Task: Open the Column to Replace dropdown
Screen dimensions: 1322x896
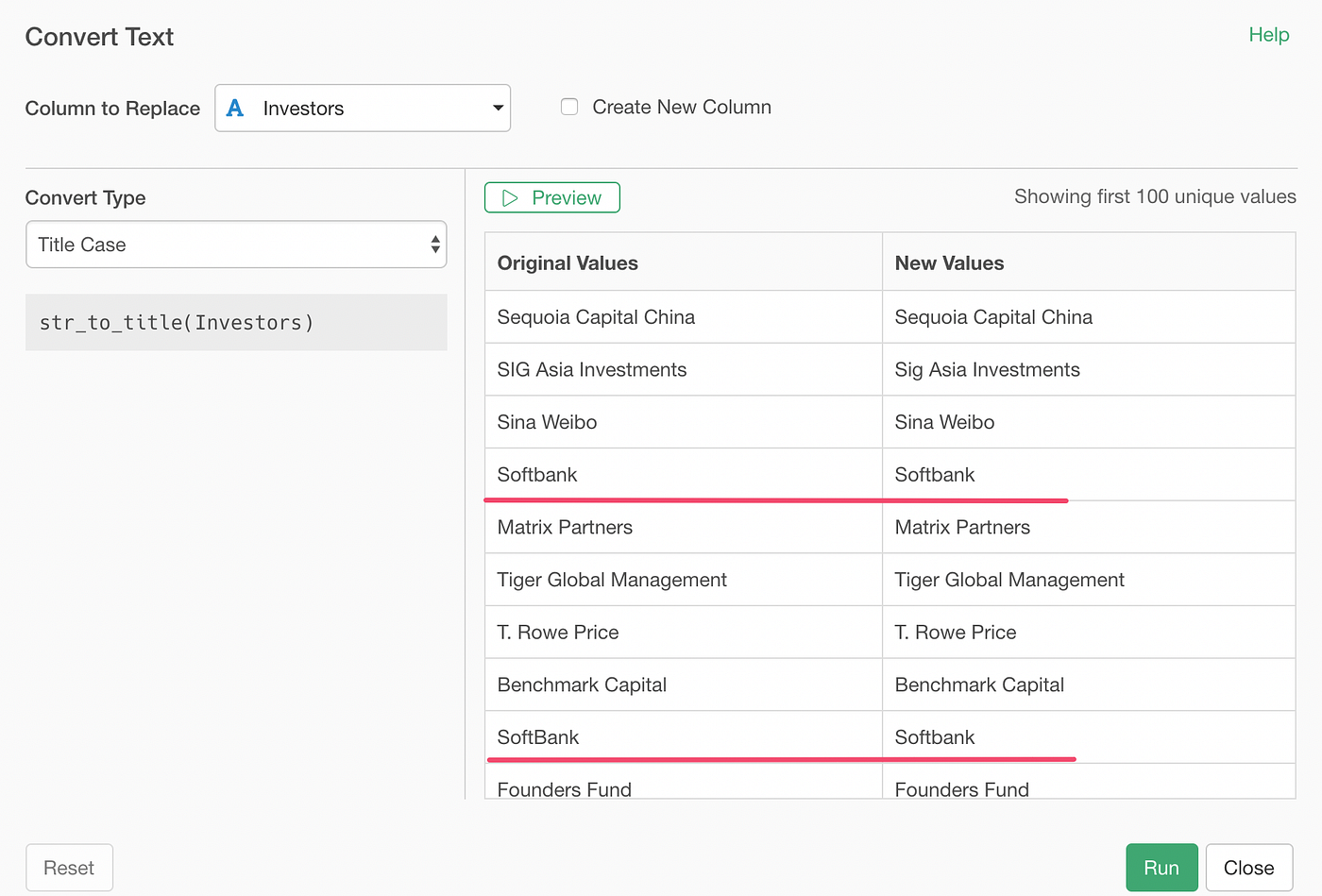Action: [363, 109]
